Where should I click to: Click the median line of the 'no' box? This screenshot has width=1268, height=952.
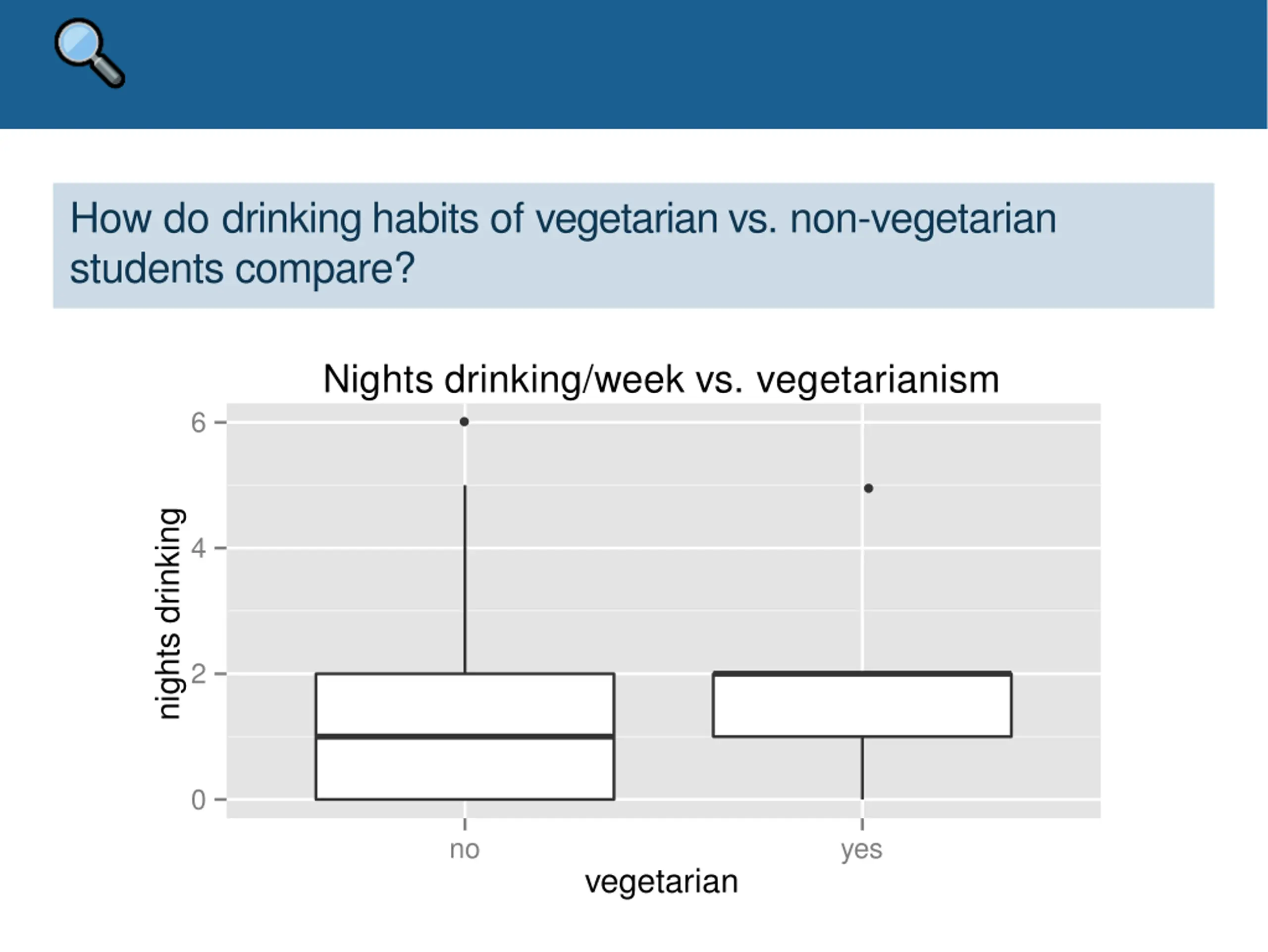click(x=465, y=737)
